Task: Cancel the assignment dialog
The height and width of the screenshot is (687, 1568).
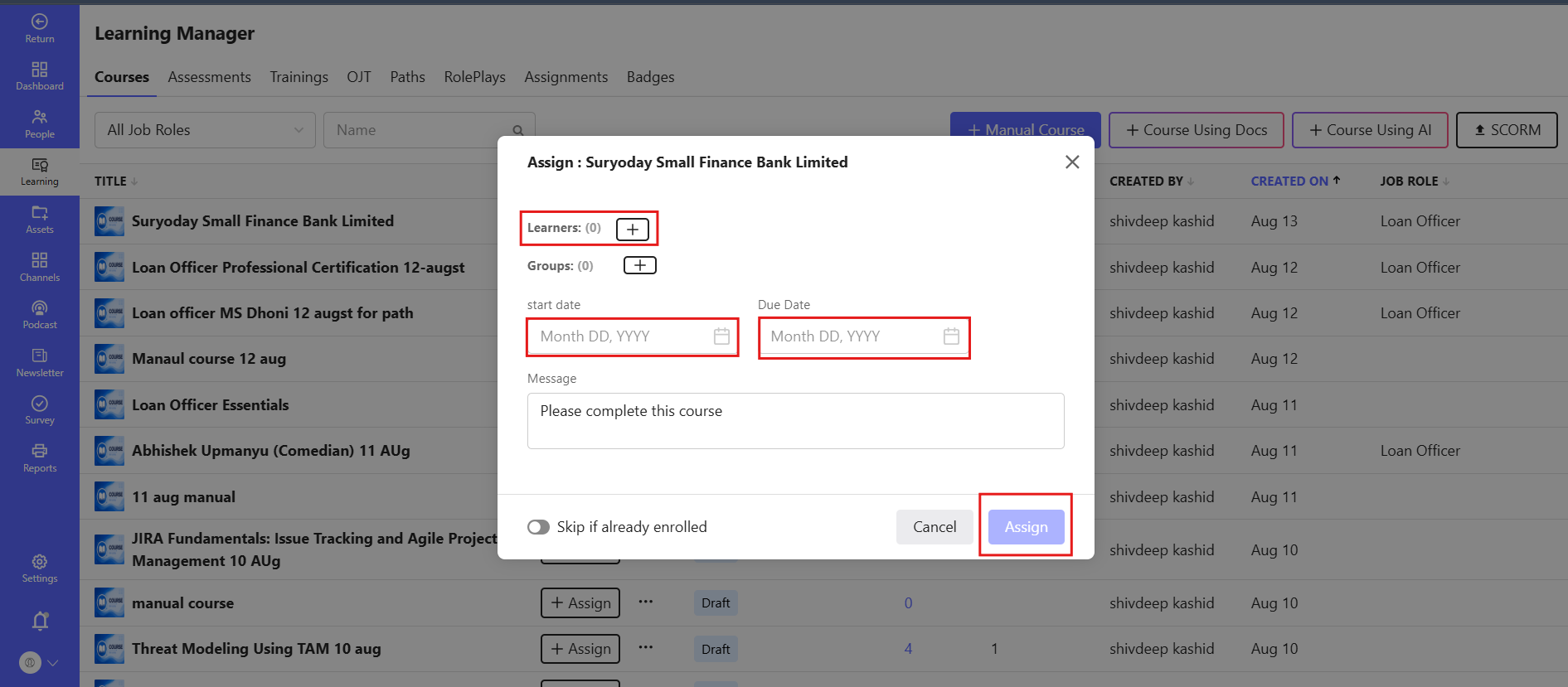Action: [934, 527]
